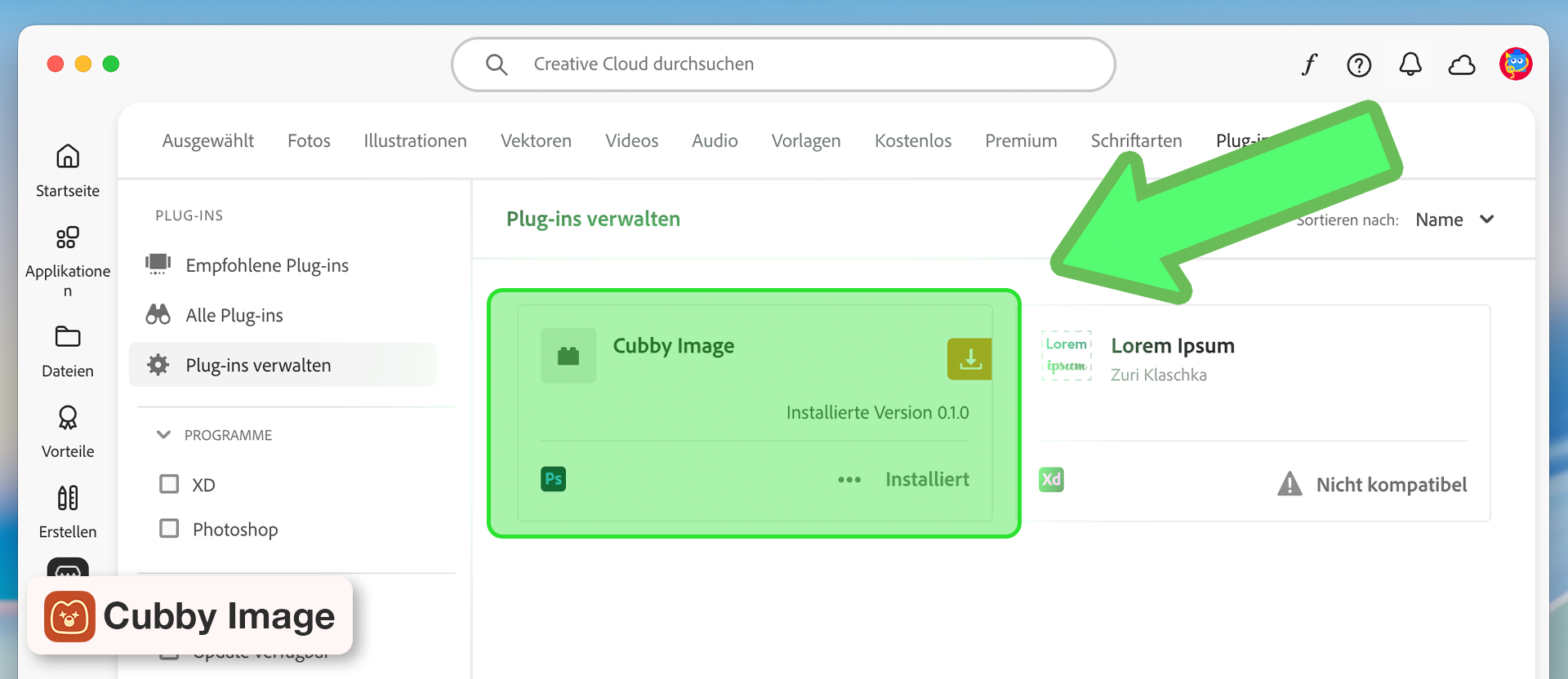Switch to the Premium tab
Screen dimensions: 1568x679
[1021, 140]
